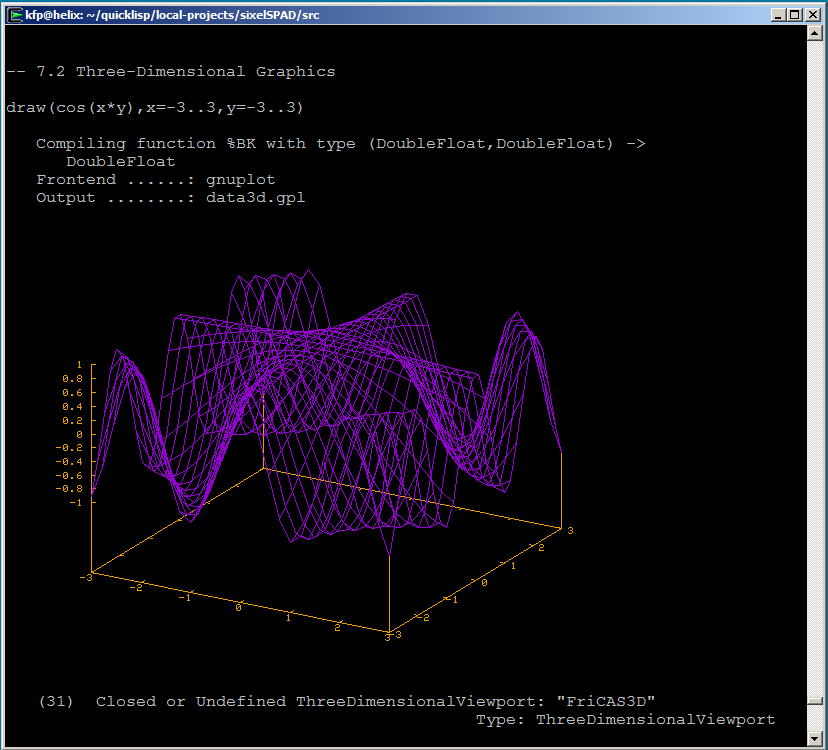Click the empty scrollbar track above the thumb
Viewport: 828px width, 750px height.
click(x=814, y=370)
